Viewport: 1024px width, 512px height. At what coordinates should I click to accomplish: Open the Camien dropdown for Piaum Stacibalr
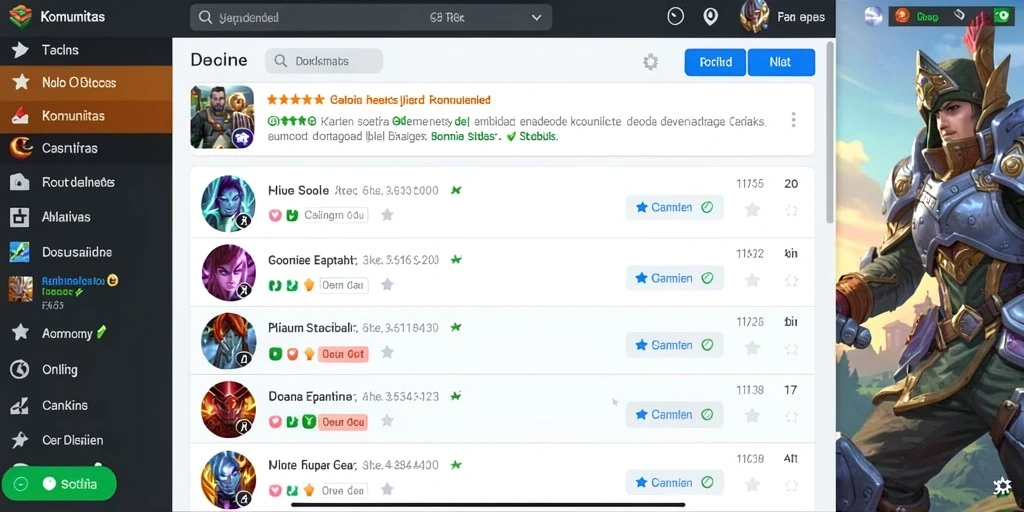coord(675,345)
